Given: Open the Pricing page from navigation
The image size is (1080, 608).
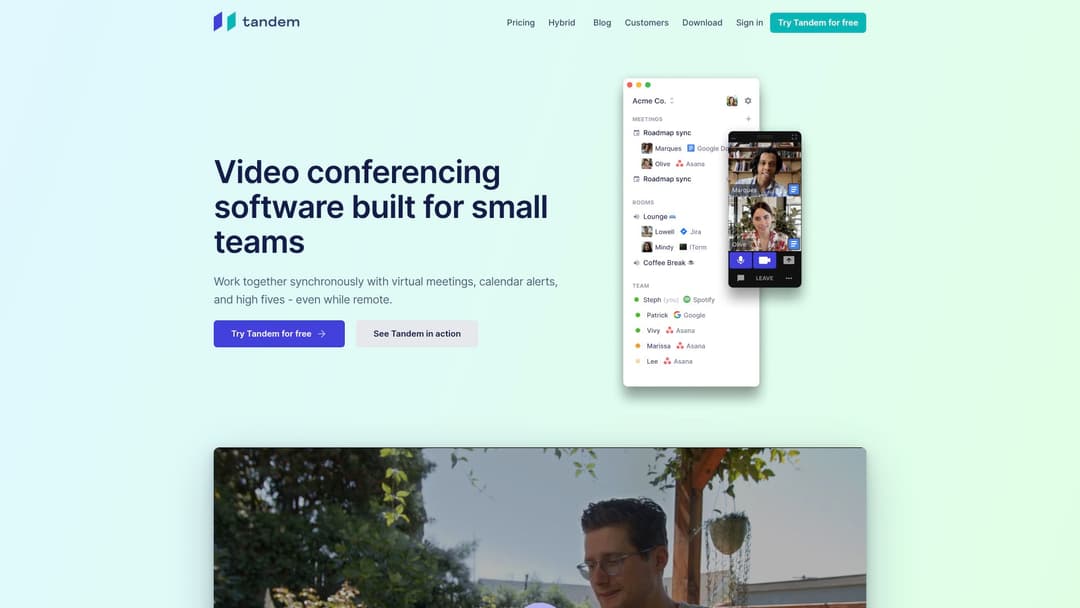Looking at the screenshot, I should tap(520, 23).
